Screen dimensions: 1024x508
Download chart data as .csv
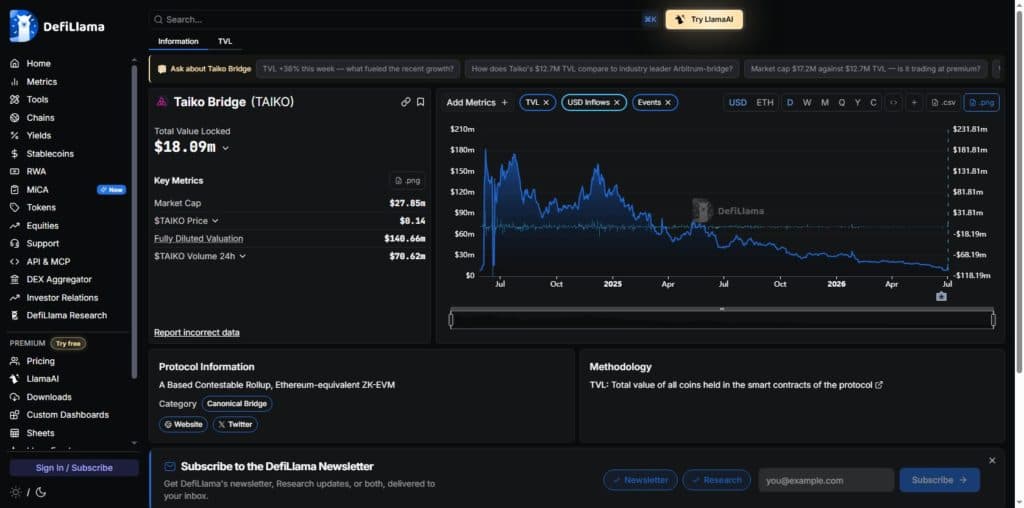944,103
